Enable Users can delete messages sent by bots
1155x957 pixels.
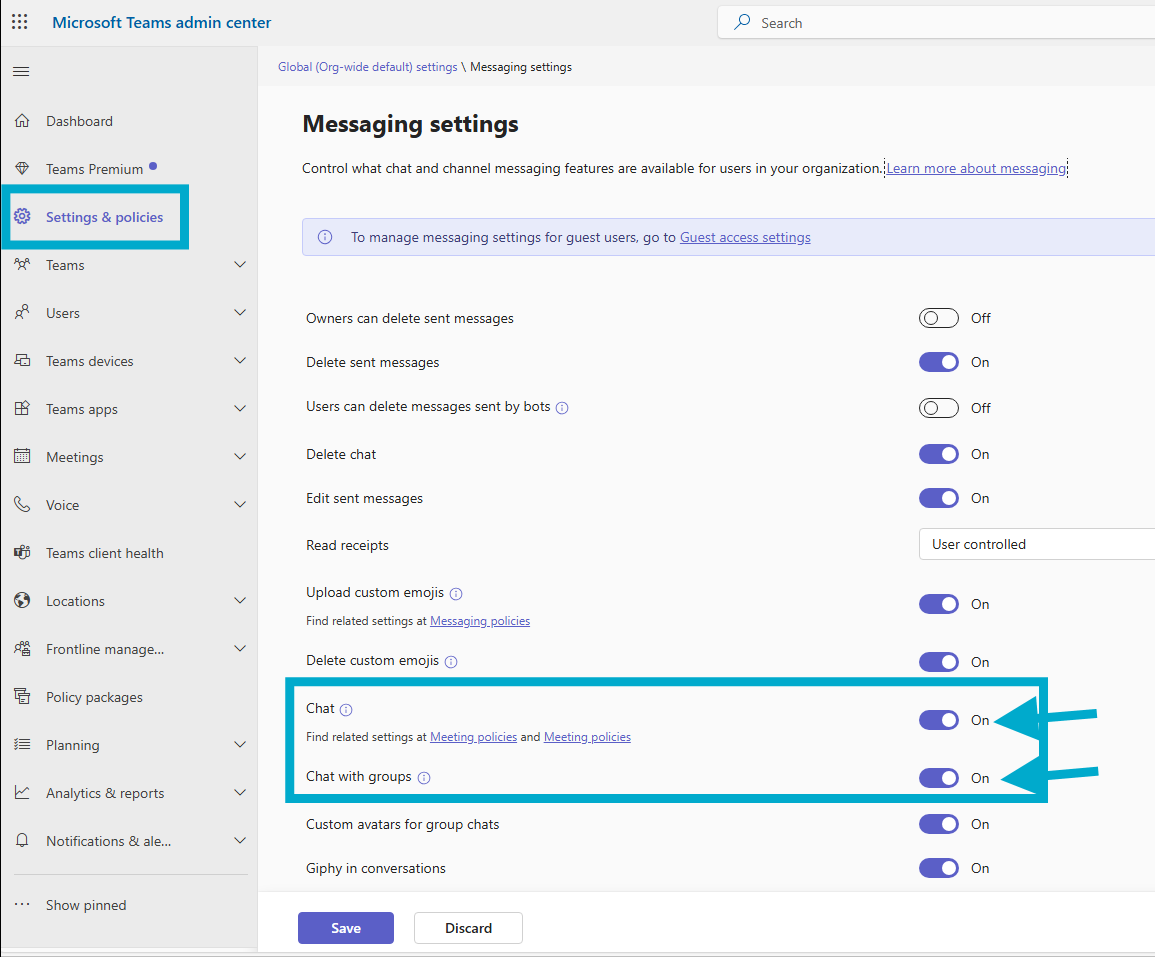click(x=938, y=408)
